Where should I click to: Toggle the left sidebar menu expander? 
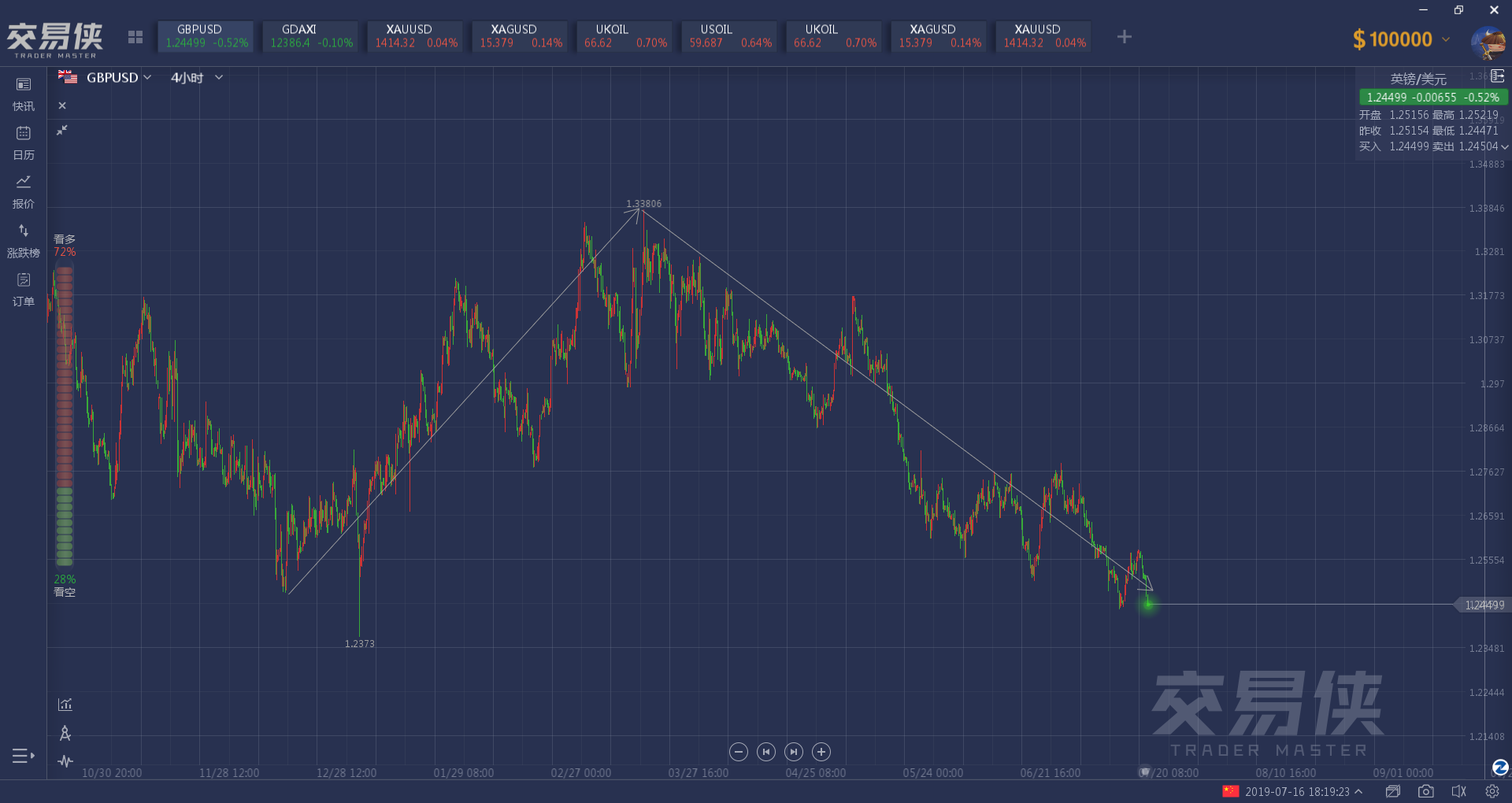[24, 756]
